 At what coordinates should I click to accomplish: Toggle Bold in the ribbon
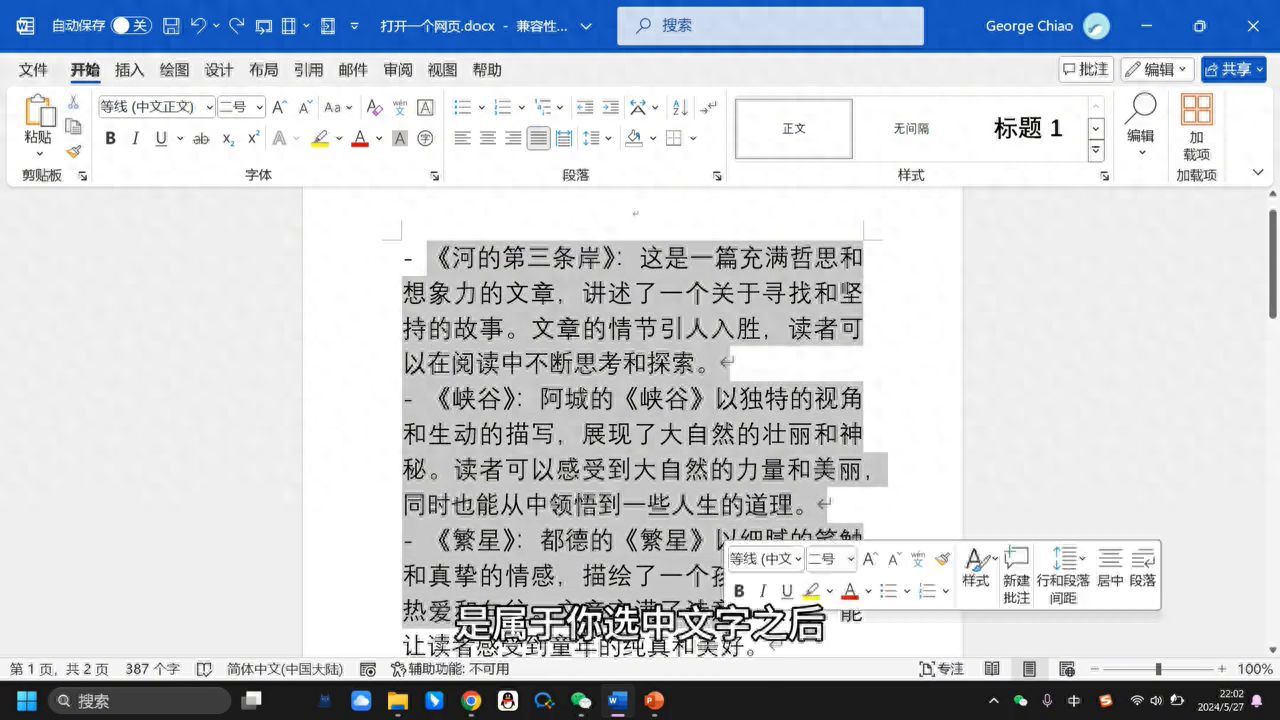[110, 138]
